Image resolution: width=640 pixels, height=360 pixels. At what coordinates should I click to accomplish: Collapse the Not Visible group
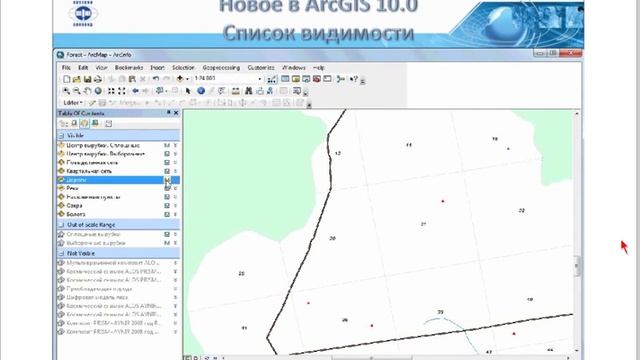(62, 253)
